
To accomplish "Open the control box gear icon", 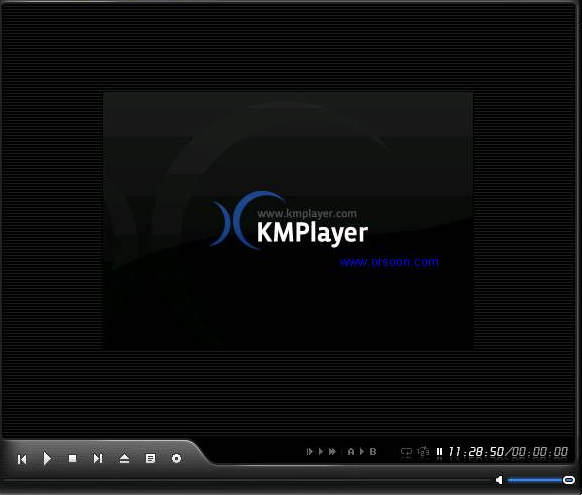I will pyautogui.click(x=176, y=459).
